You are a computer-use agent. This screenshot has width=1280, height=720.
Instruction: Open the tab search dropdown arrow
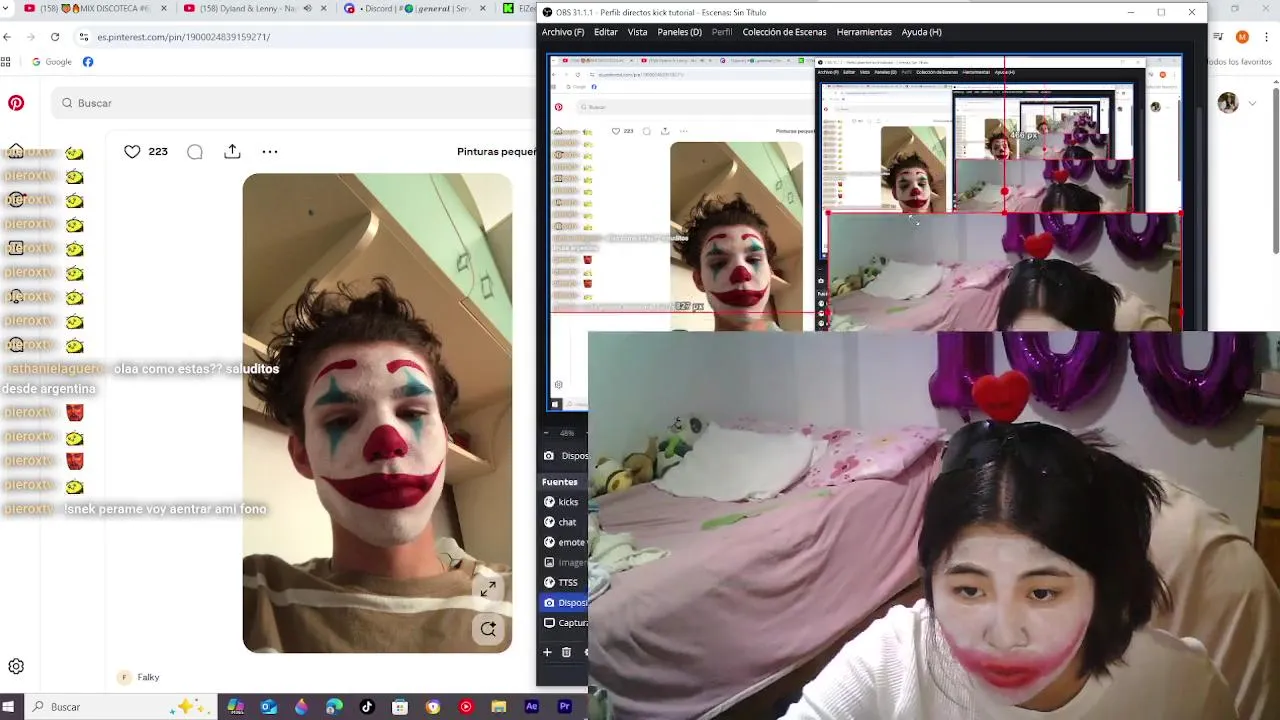[x=7, y=9]
